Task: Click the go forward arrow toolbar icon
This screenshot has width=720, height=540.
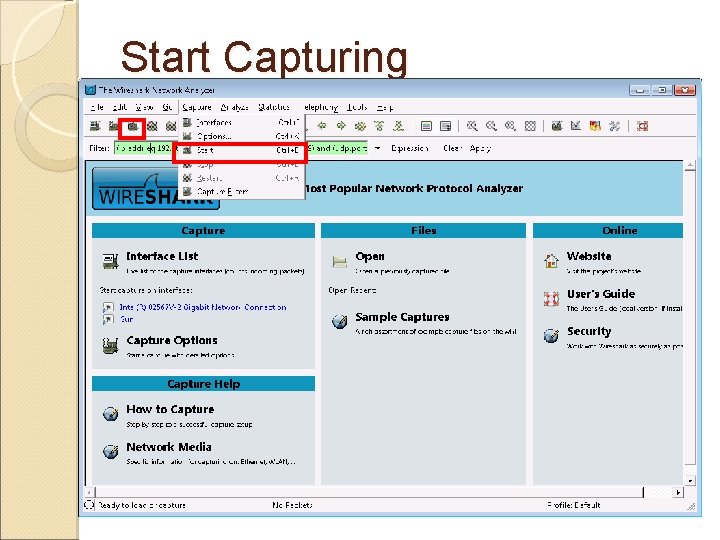Action: click(341, 125)
